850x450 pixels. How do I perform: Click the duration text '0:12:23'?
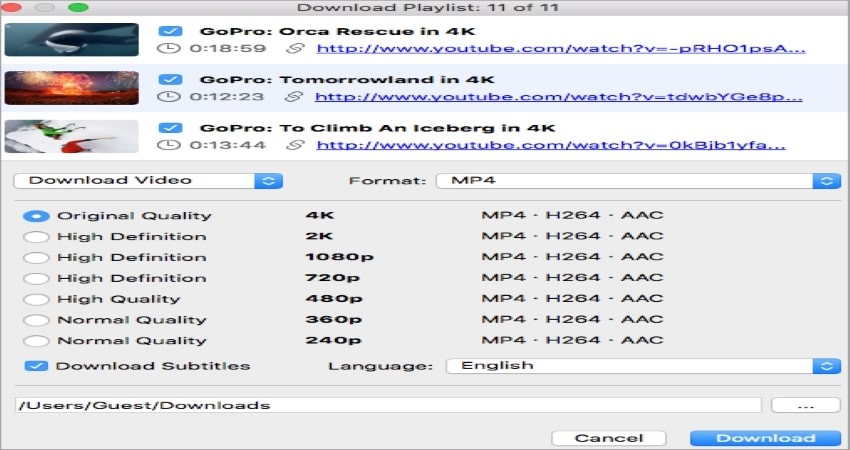[x=227, y=97]
